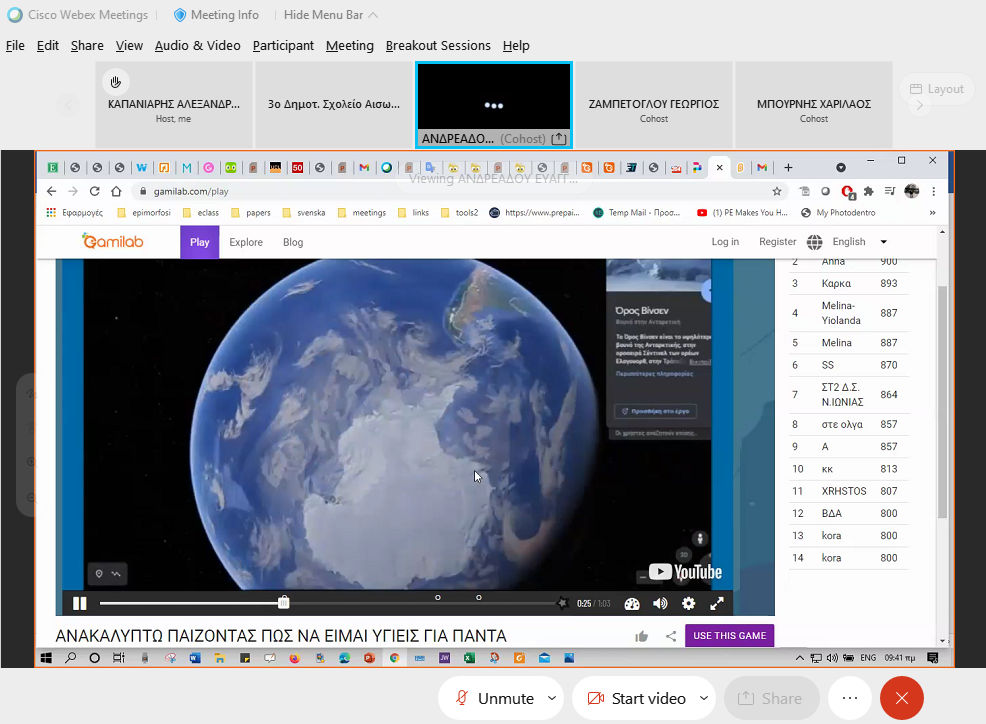Toggle Hide Menu Bar control
This screenshot has height=724, width=986.
pyautogui.click(x=330, y=15)
